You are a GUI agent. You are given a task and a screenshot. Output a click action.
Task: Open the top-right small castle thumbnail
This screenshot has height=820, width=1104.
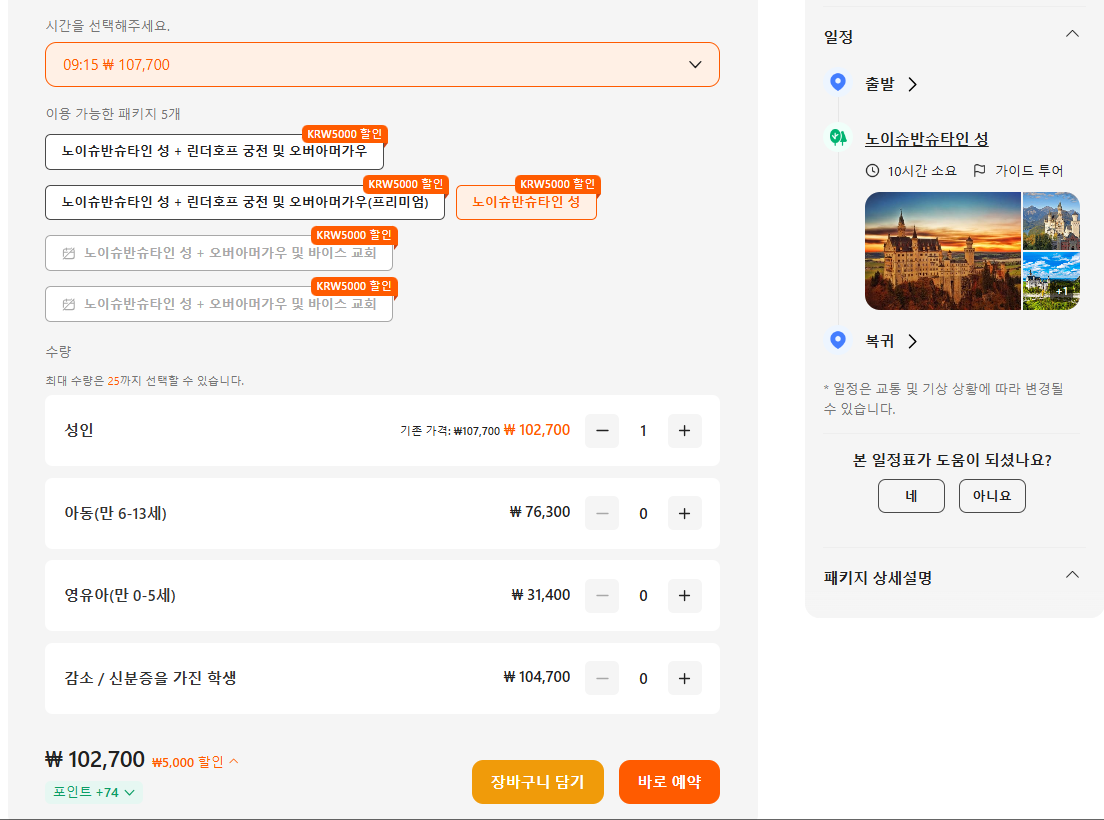1051,221
